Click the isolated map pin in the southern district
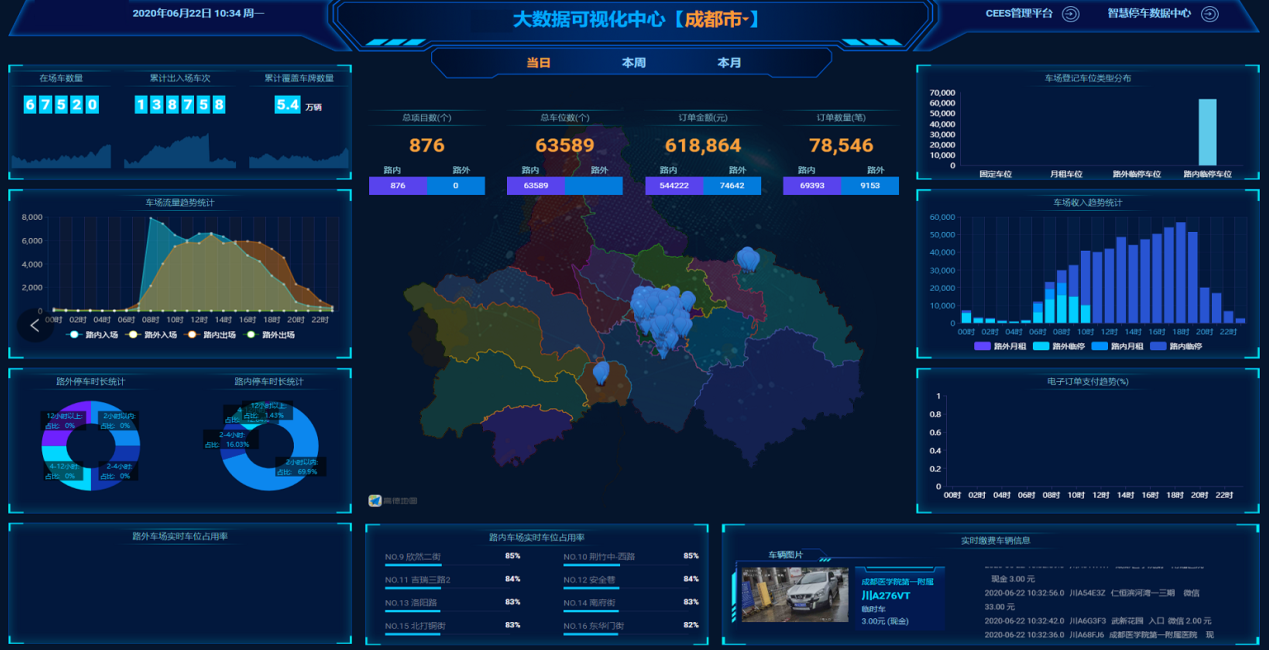Screen dimensions: 1269x650 601,373
